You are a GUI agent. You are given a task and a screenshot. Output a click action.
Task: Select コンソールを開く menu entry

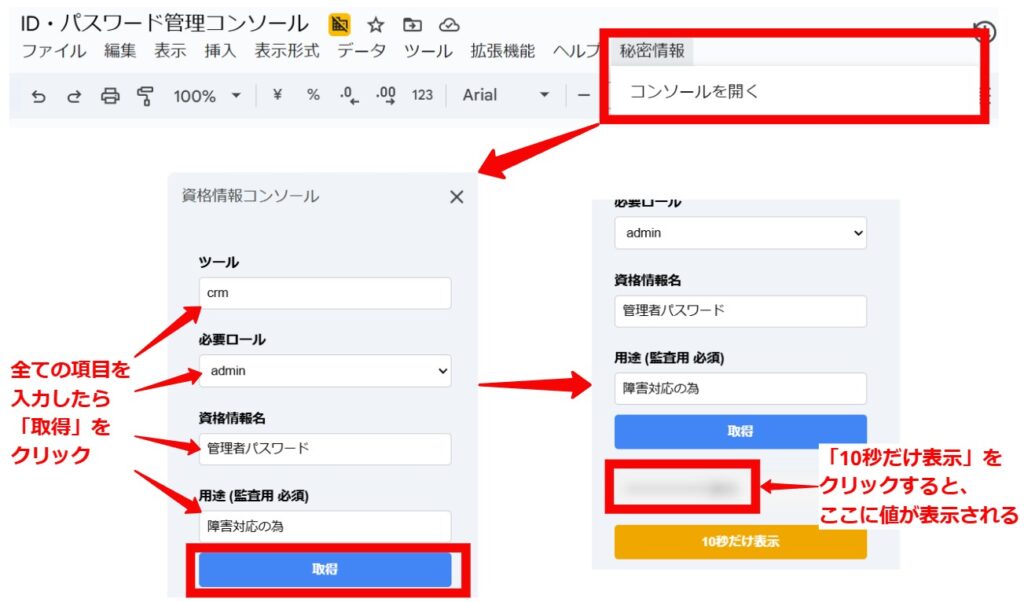click(x=694, y=91)
